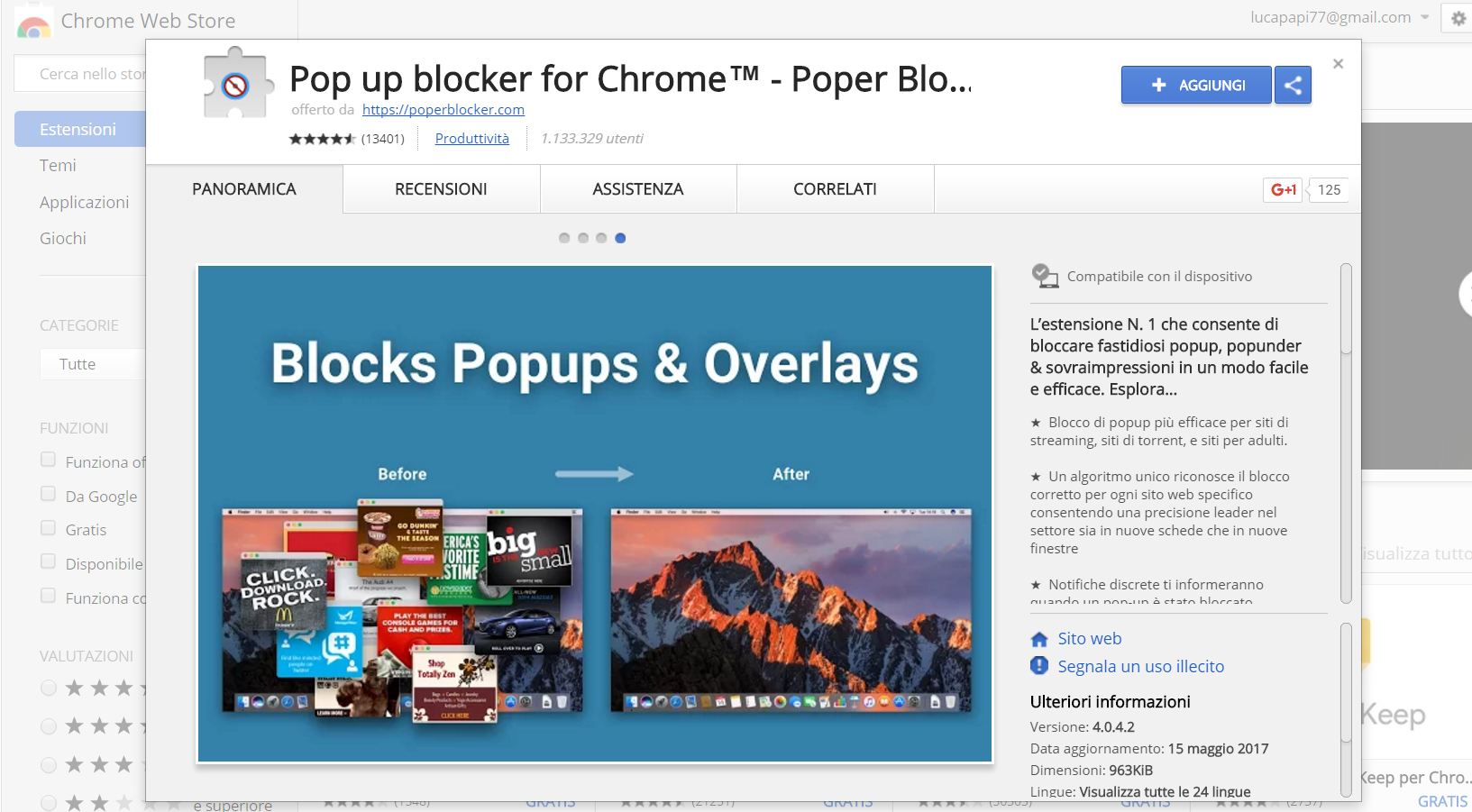The width and height of the screenshot is (1472, 812).
Task: Click the Cerca nello store search field
Action: click(x=81, y=74)
